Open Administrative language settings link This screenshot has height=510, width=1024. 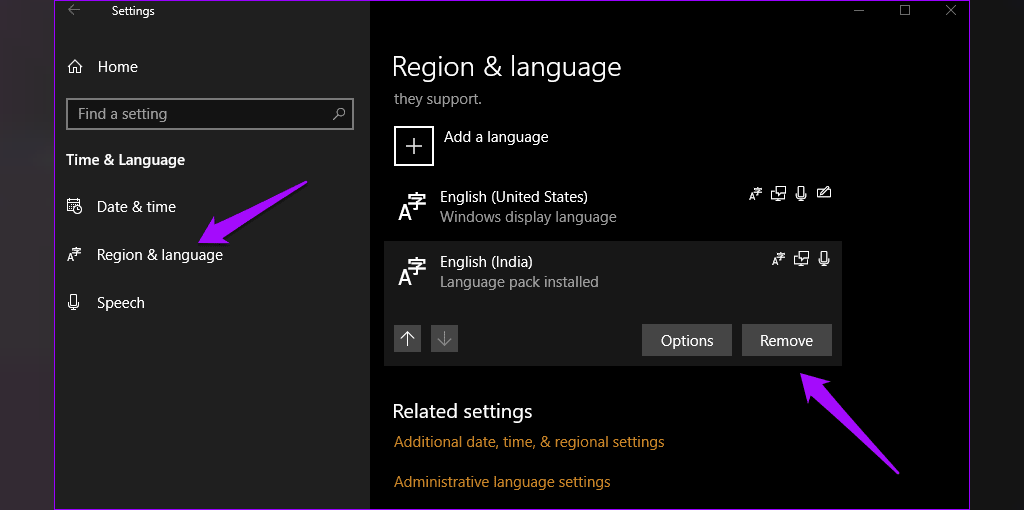502,483
